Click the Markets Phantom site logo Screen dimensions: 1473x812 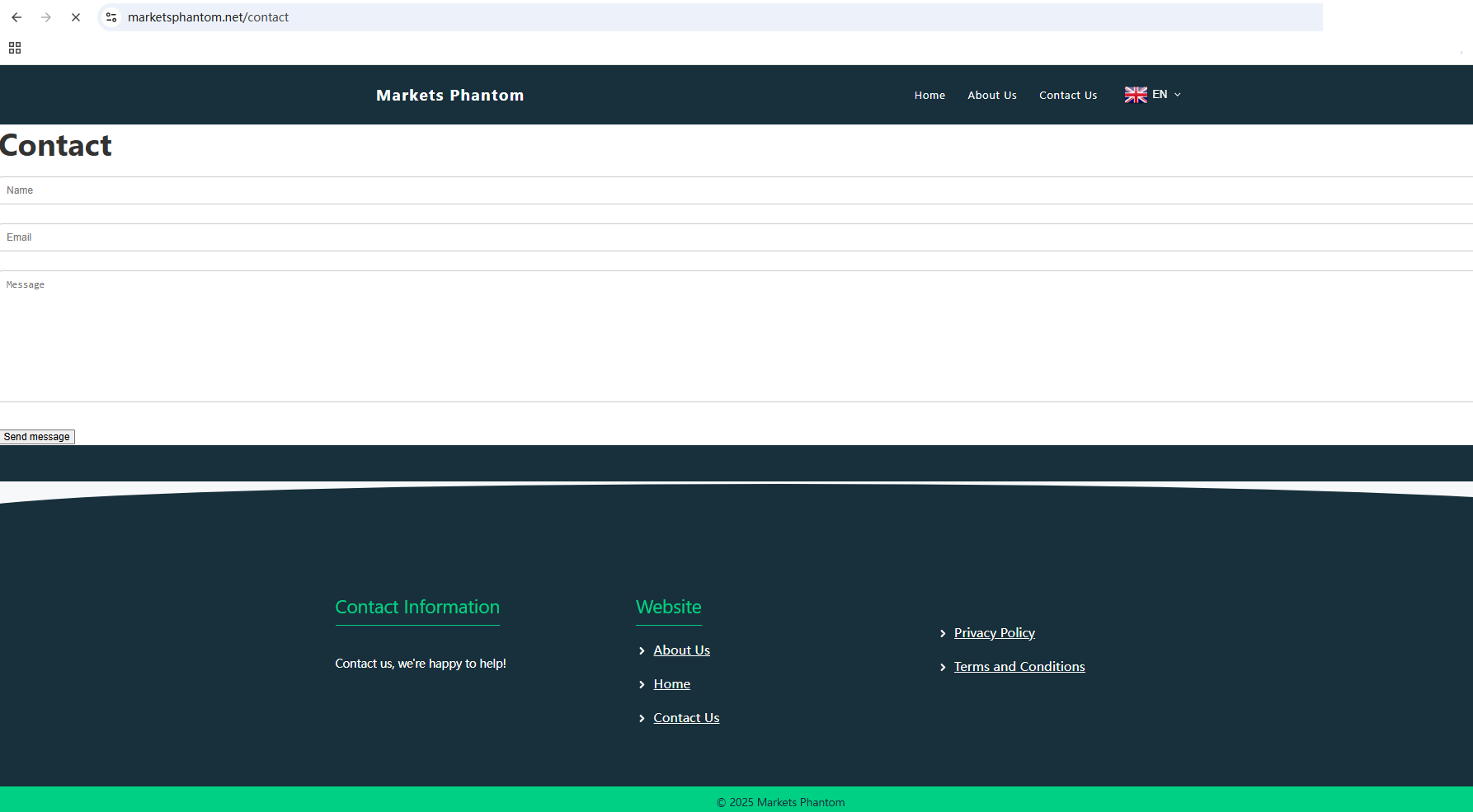pyautogui.click(x=449, y=96)
